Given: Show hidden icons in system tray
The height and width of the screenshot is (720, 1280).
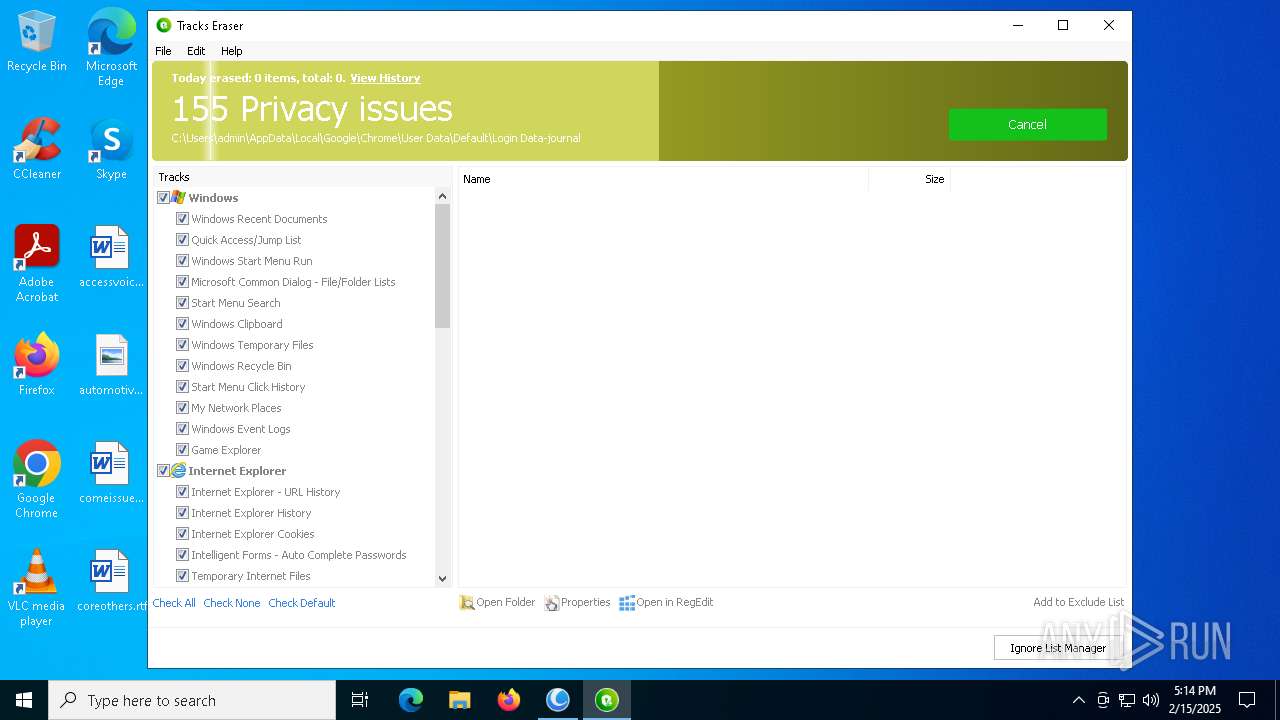Looking at the screenshot, I should click(1078, 700).
